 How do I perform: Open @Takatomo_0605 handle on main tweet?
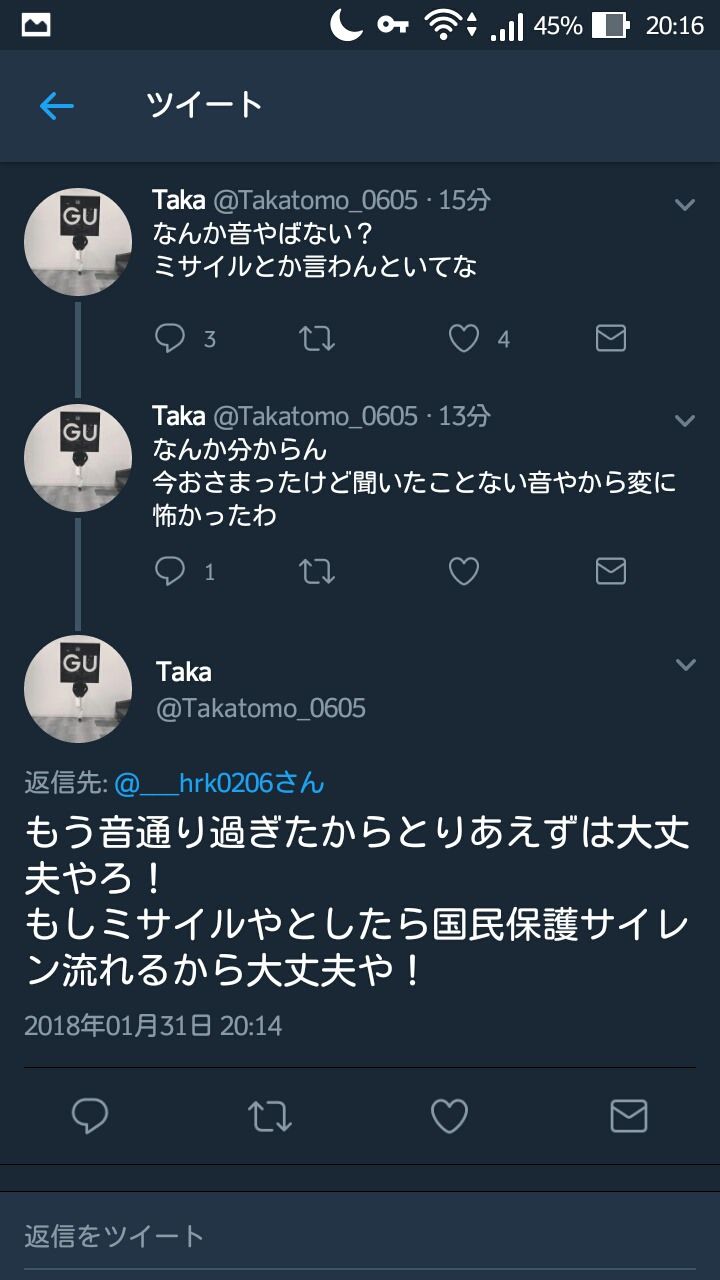261,709
